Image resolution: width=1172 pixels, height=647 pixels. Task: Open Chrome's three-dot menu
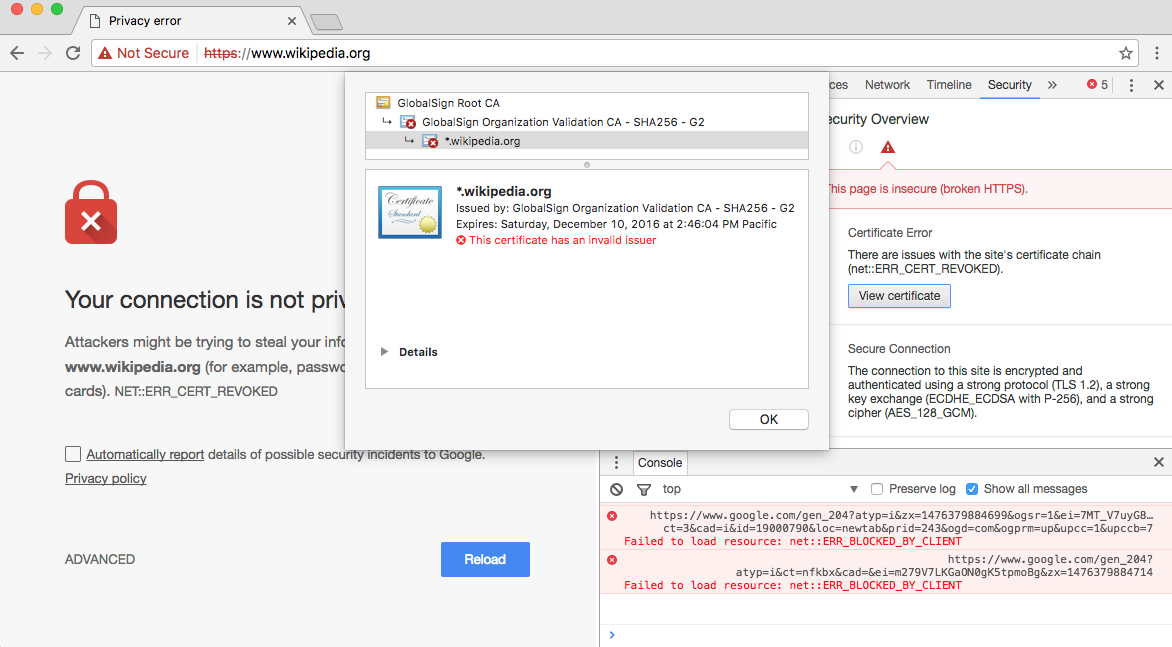[x=1157, y=53]
